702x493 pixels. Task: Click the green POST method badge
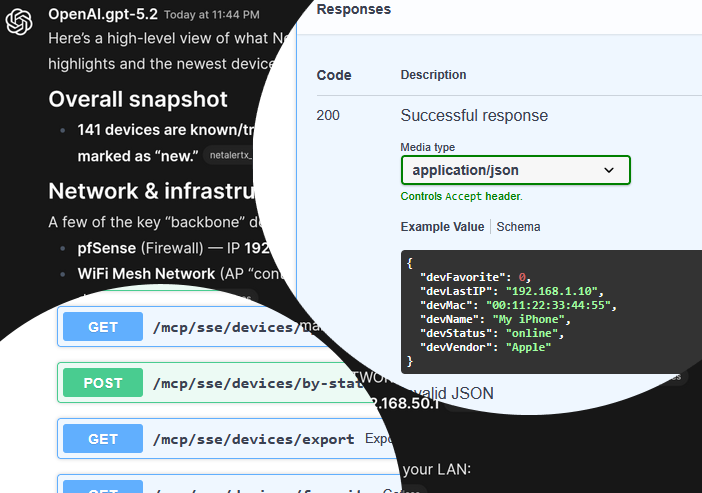pyautogui.click(x=103, y=382)
